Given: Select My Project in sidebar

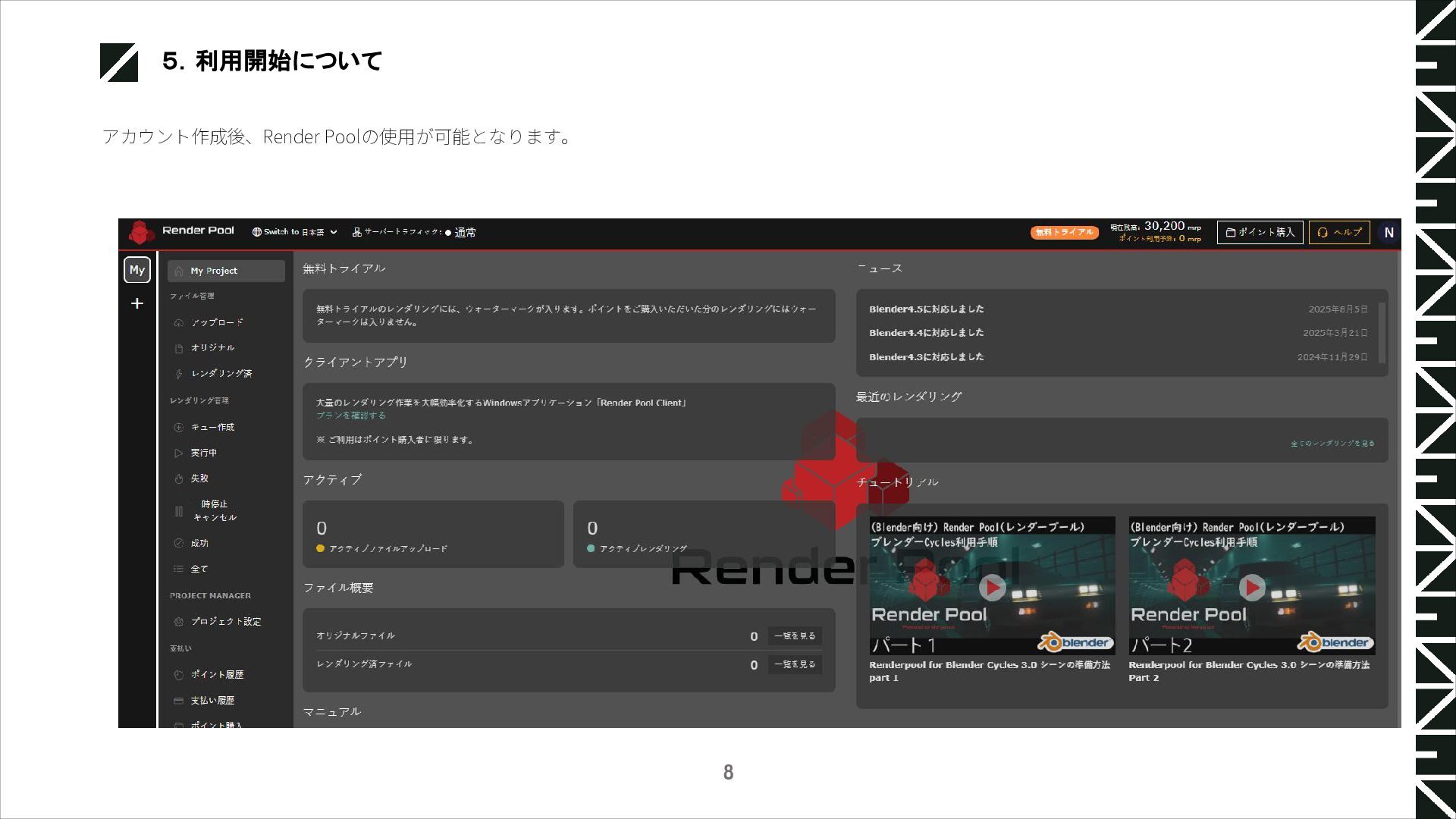Looking at the screenshot, I should (226, 271).
